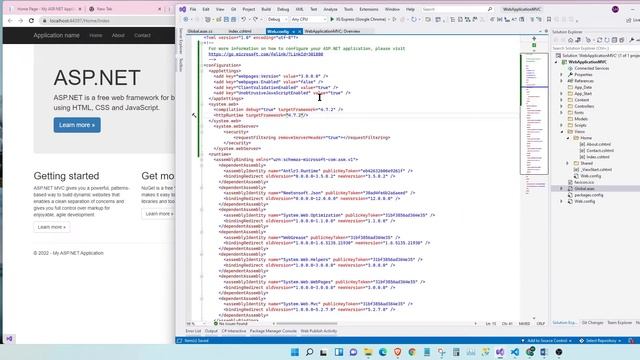
Task: Open Add to Source Control dropdown
Action: (546, 340)
